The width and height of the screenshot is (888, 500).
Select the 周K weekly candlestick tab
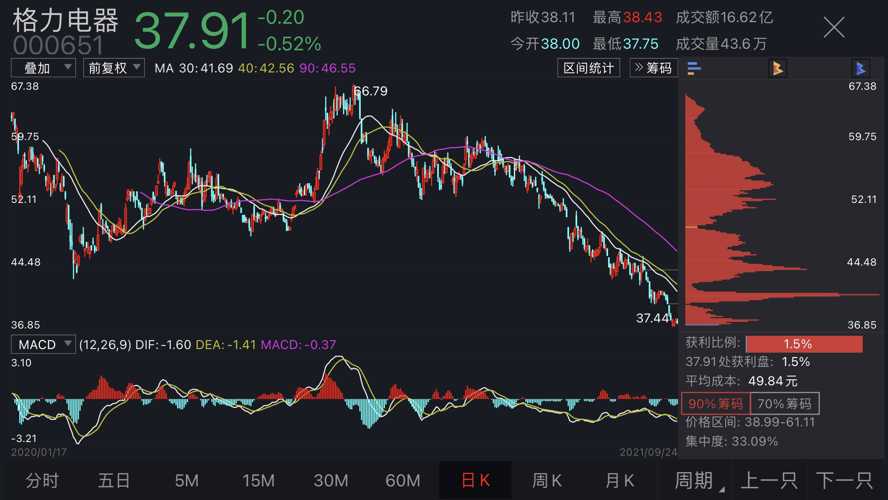547,481
